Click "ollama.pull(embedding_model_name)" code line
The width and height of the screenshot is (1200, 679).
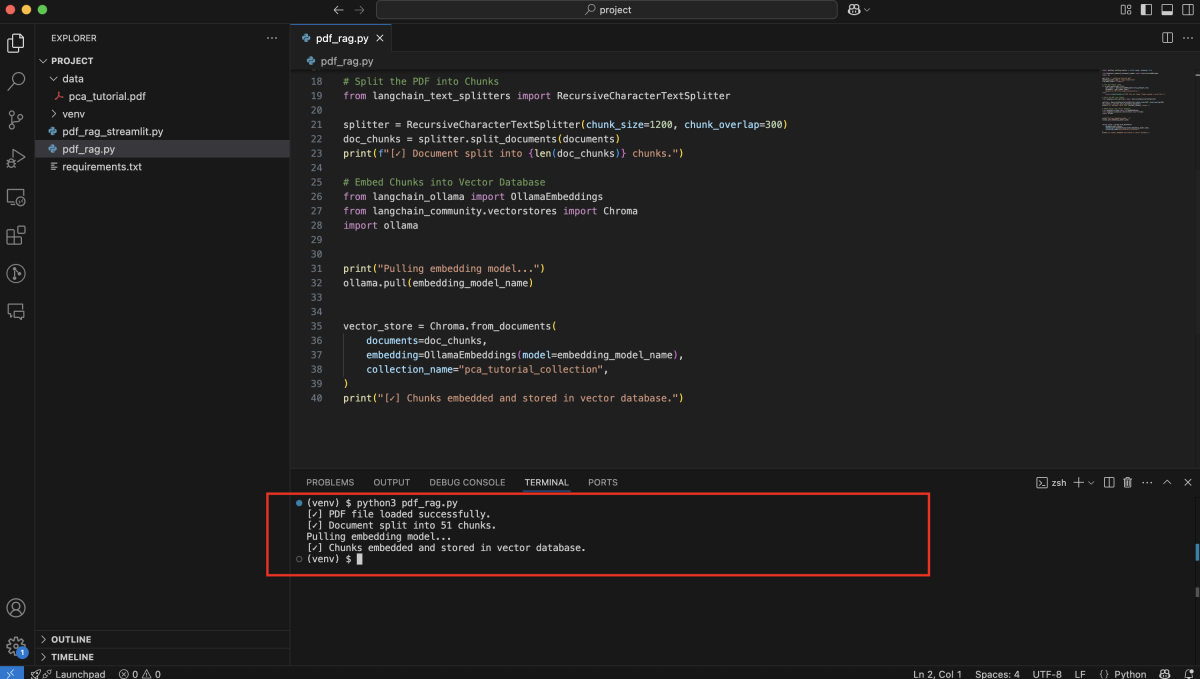[438, 283]
